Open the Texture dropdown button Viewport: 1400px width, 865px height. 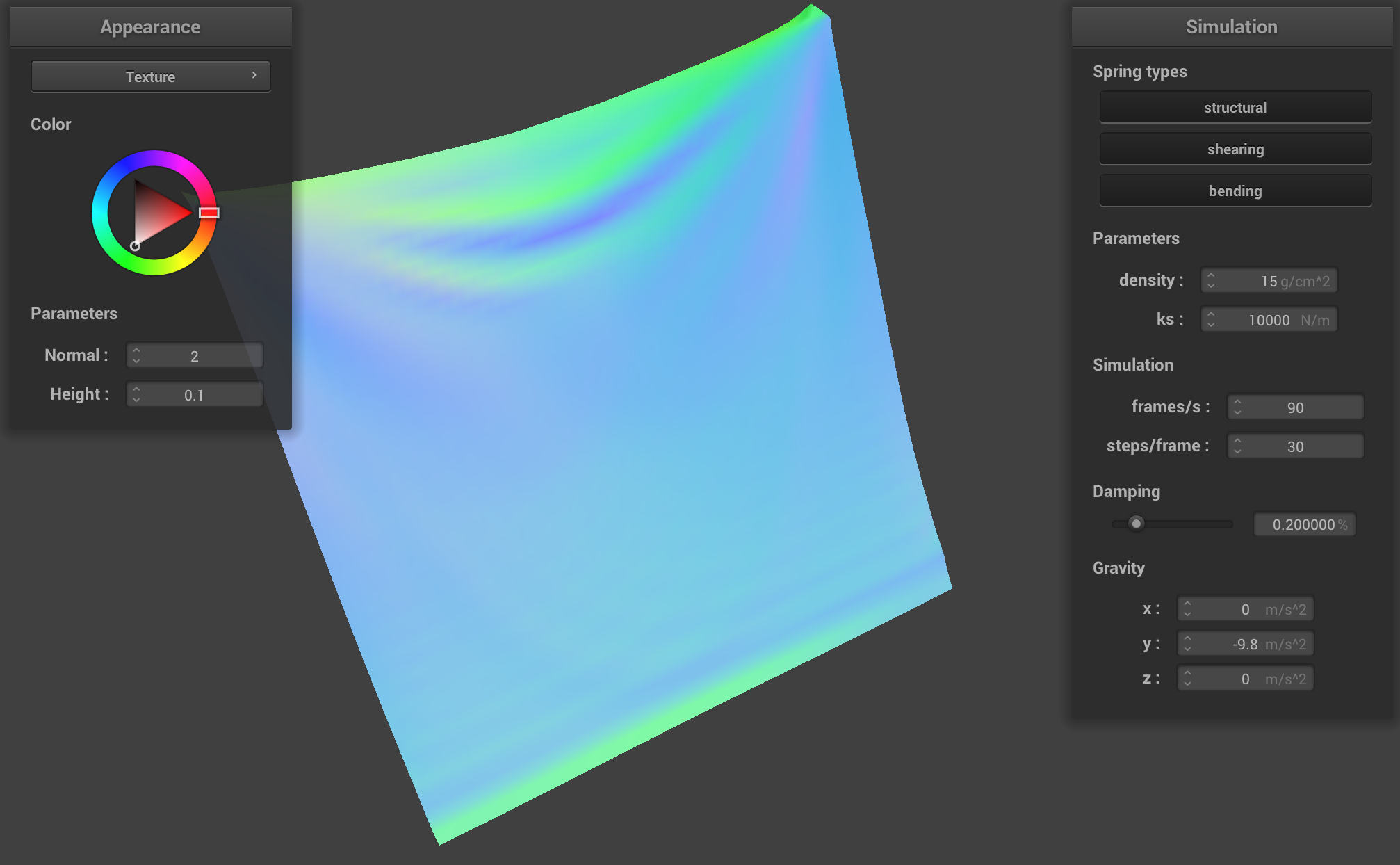coord(151,76)
